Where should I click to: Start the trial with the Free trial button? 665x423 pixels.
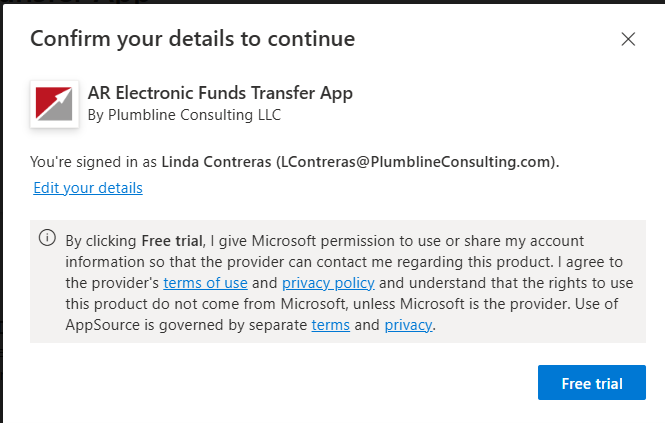(x=592, y=382)
